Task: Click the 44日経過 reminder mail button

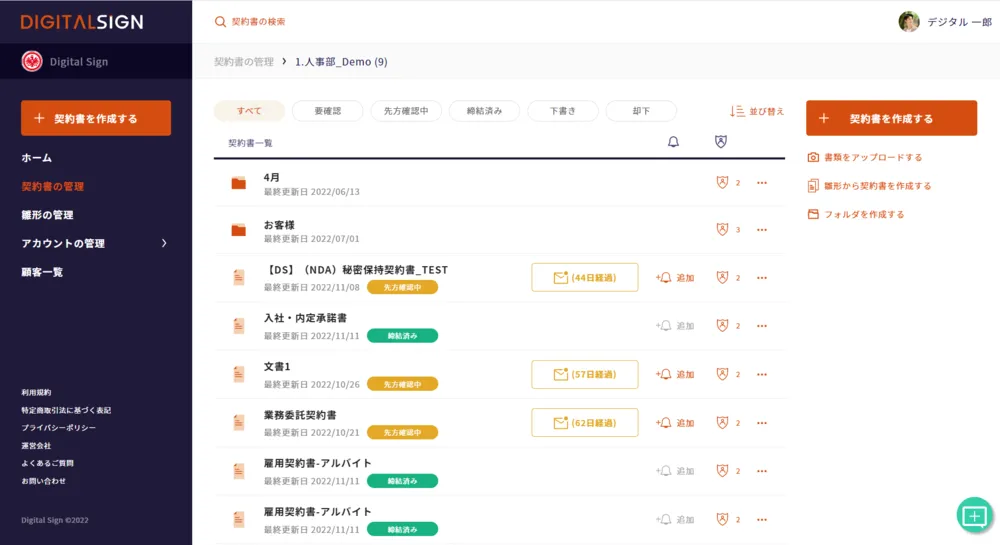Action: click(584, 278)
